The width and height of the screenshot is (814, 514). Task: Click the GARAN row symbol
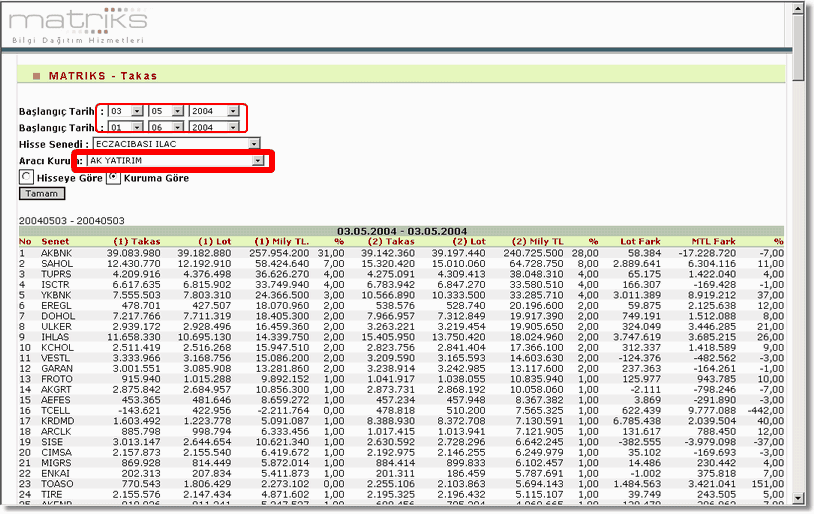coord(57,369)
